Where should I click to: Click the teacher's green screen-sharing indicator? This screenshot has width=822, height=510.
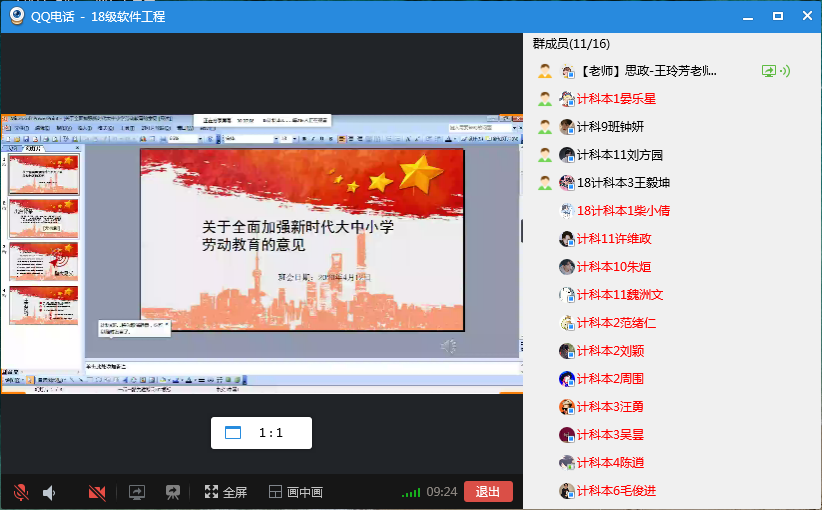coord(768,71)
